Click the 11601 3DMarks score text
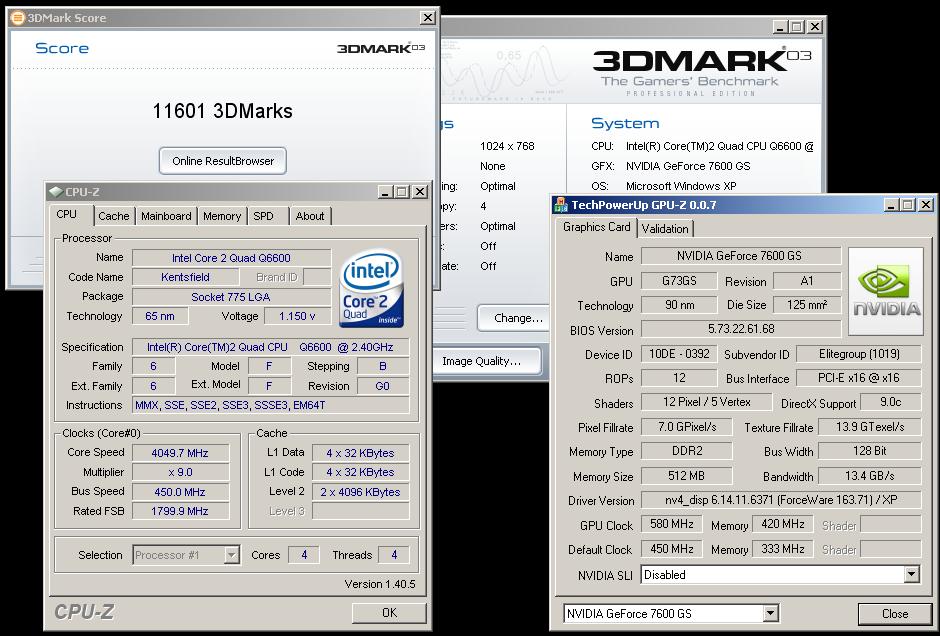The width and height of the screenshot is (940, 636). click(222, 111)
